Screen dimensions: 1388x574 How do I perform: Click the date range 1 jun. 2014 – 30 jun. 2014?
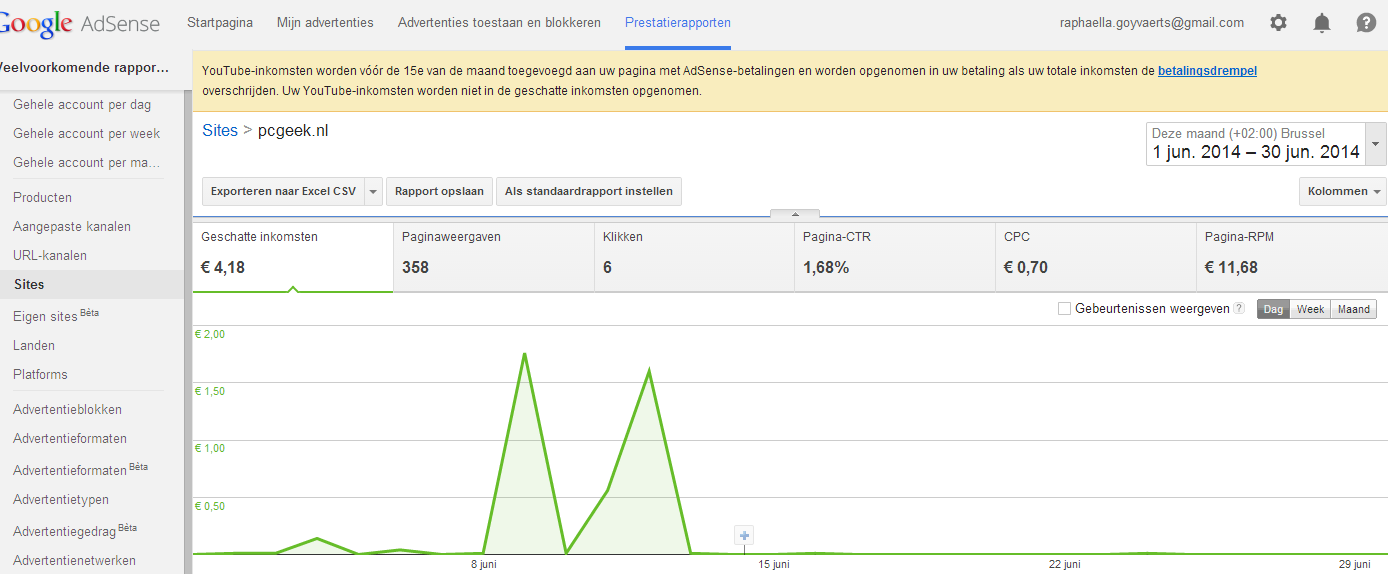click(x=1256, y=152)
